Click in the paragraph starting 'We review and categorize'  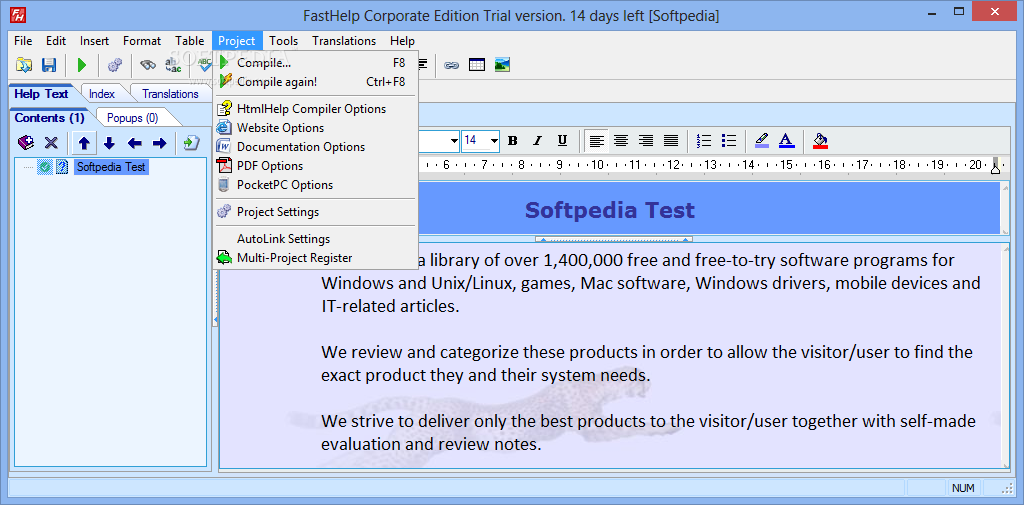tap(647, 364)
